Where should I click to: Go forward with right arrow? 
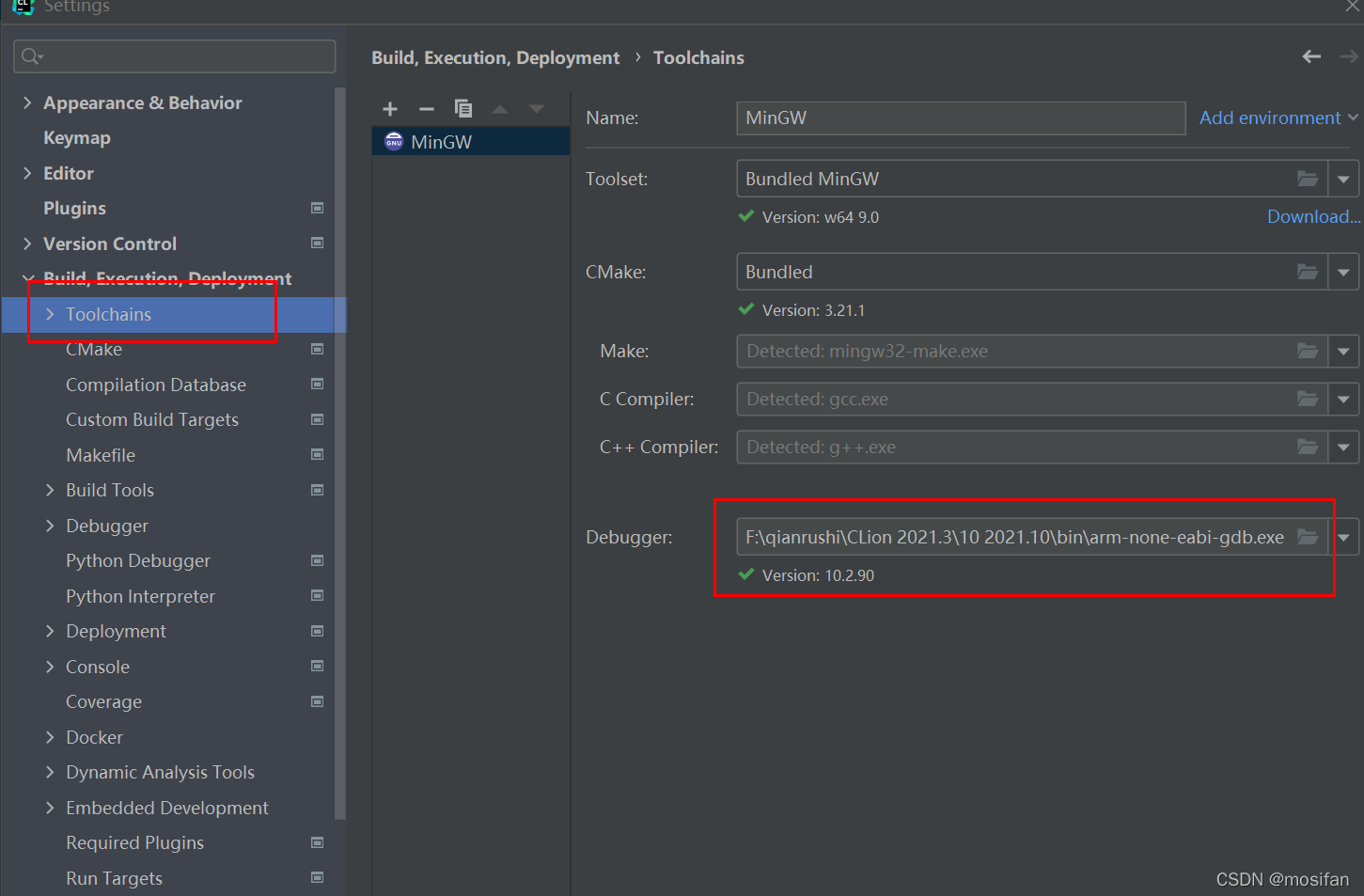tap(1350, 57)
